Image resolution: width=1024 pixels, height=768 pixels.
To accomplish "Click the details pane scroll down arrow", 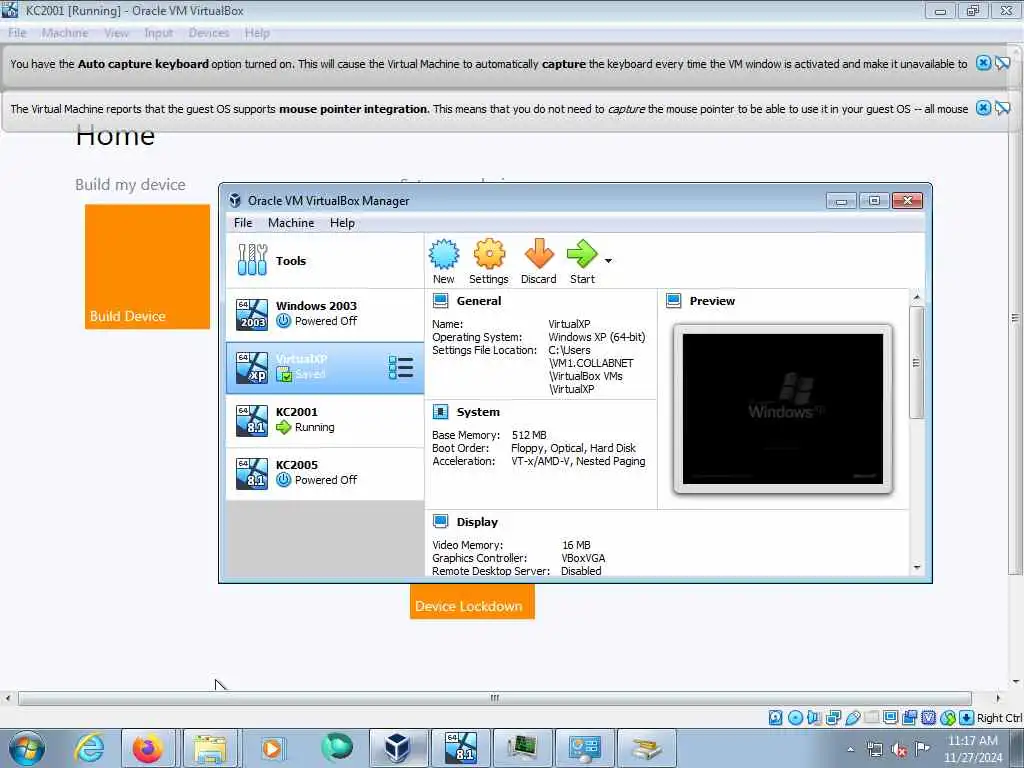I will (917, 568).
